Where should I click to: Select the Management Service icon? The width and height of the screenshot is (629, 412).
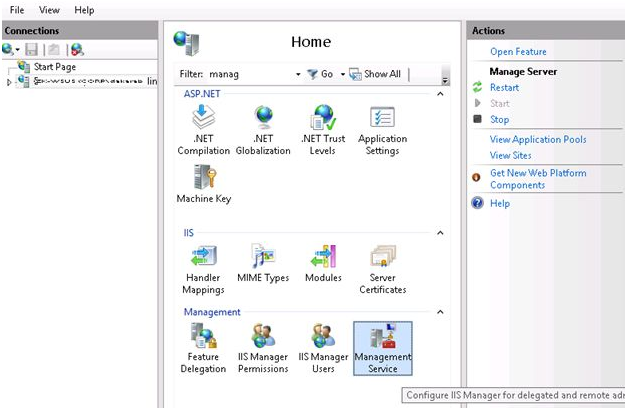coord(383,348)
